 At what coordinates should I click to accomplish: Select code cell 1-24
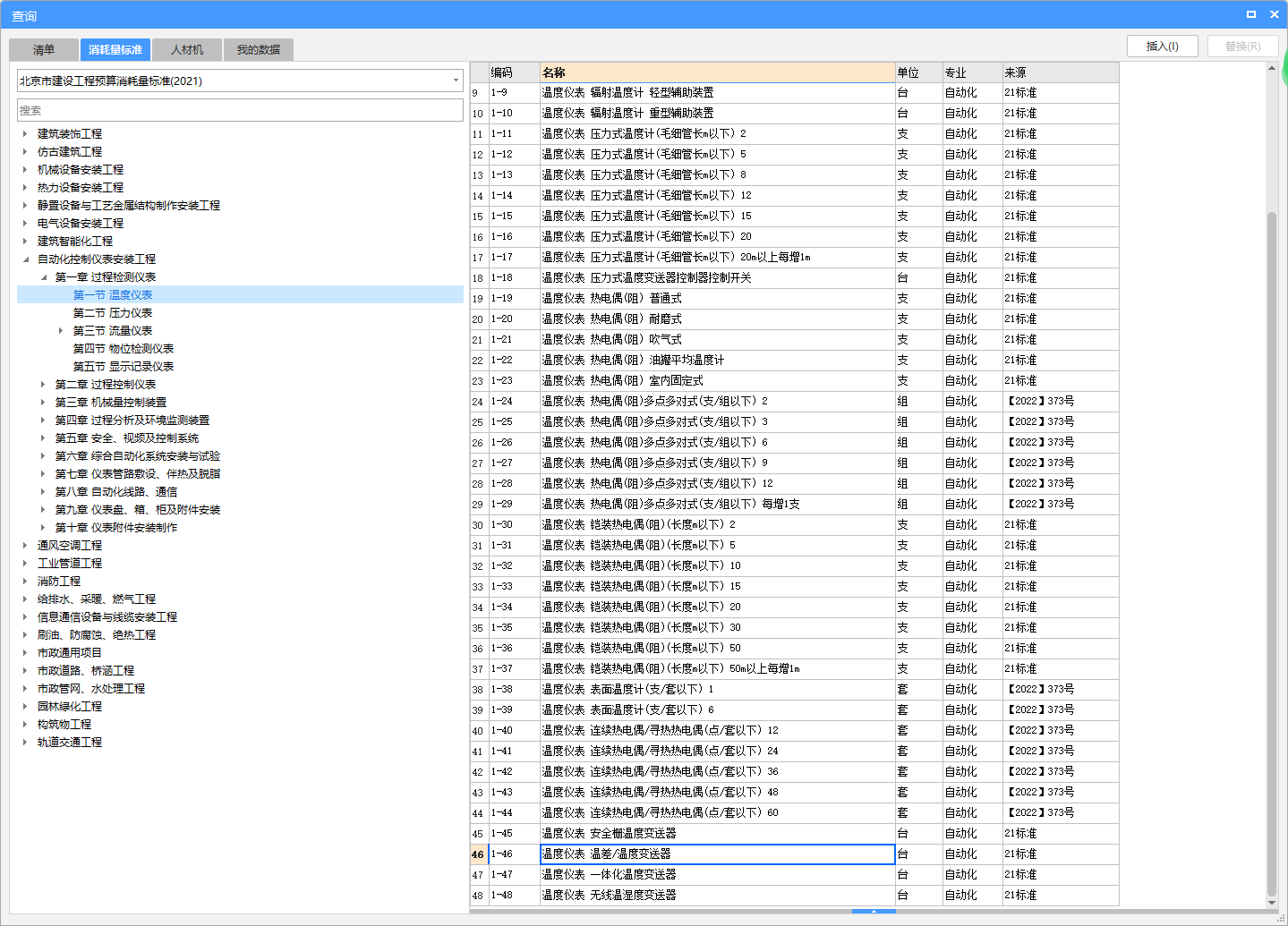[x=515, y=402]
